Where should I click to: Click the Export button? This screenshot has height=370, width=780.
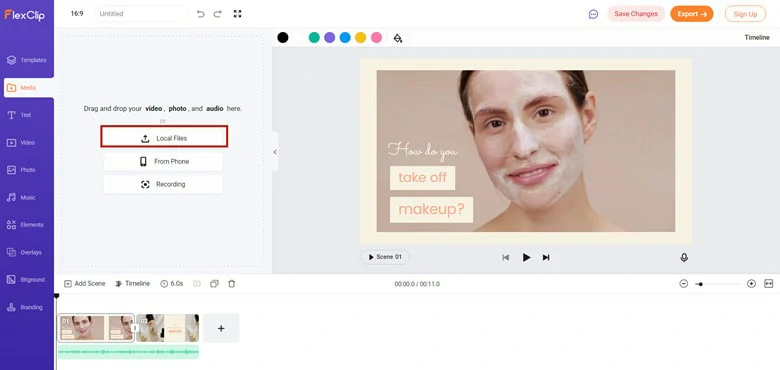(x=692, y=14)
